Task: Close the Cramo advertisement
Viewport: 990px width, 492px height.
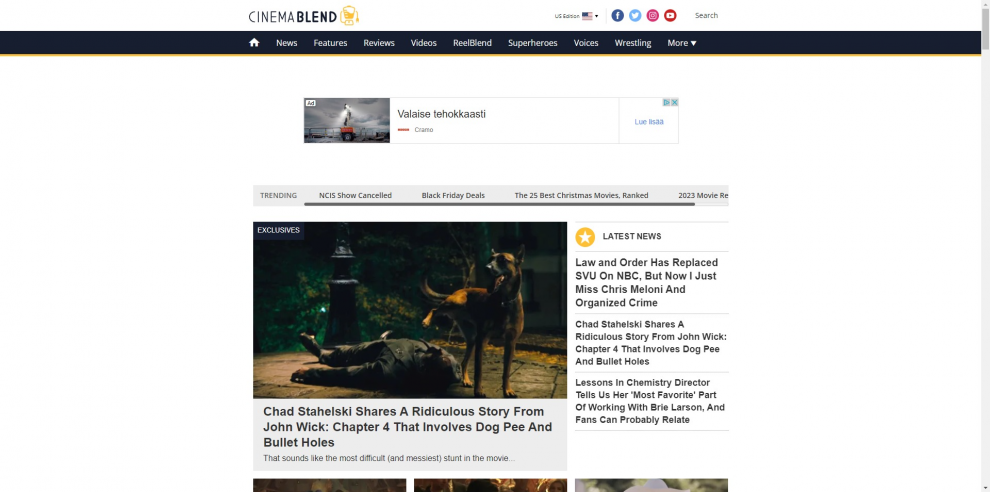Action: tap(674, 102)
